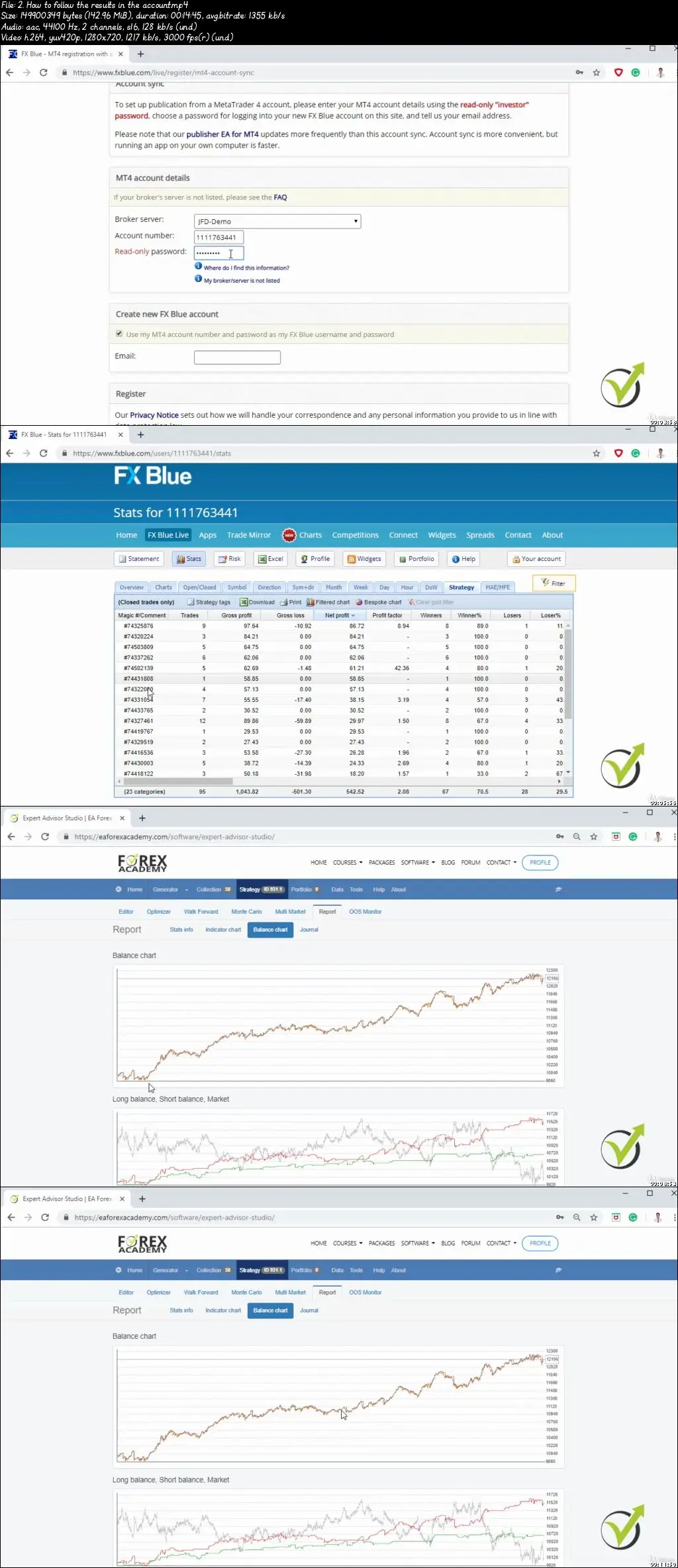Click the Help toolbar button
The image size is (678, 1568).
[x=463, y=559]
